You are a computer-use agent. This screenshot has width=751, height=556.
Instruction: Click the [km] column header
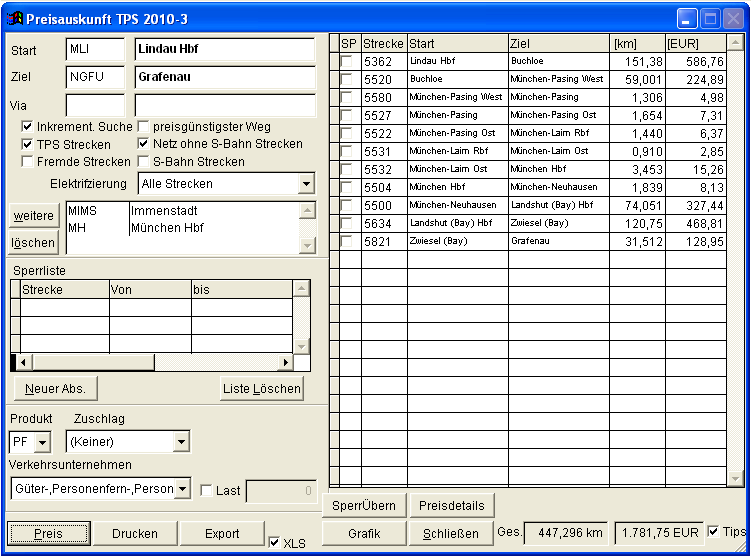(637, 44)
